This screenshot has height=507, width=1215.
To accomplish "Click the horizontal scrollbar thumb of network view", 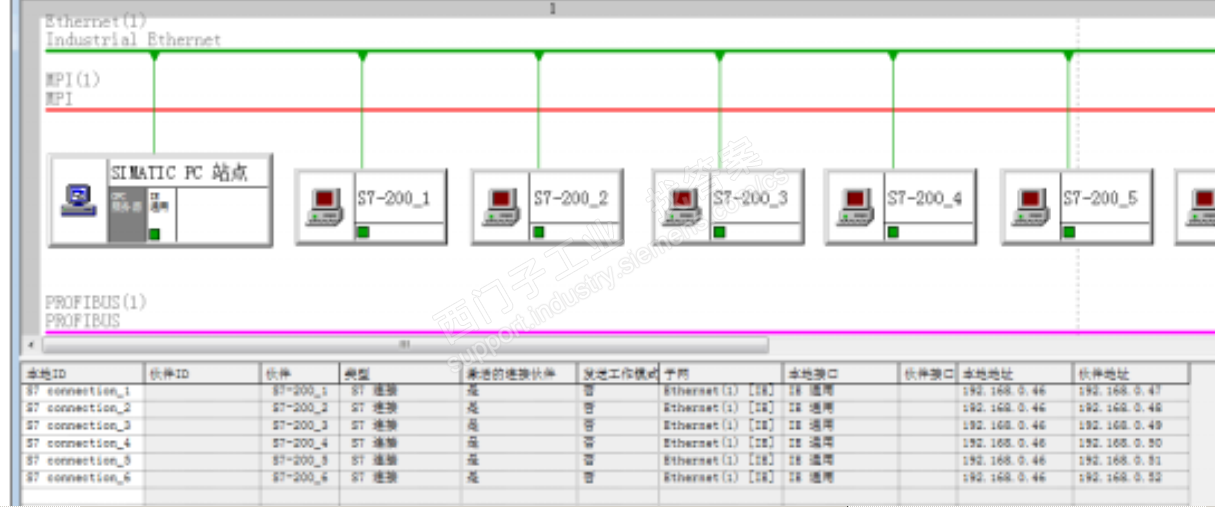I will coord(404,345).
